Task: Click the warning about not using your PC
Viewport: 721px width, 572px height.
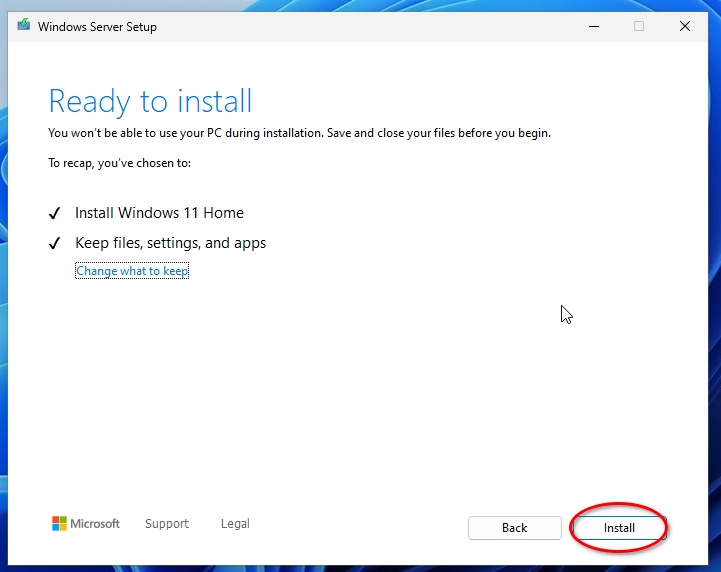Action: (x=299, y=133)
